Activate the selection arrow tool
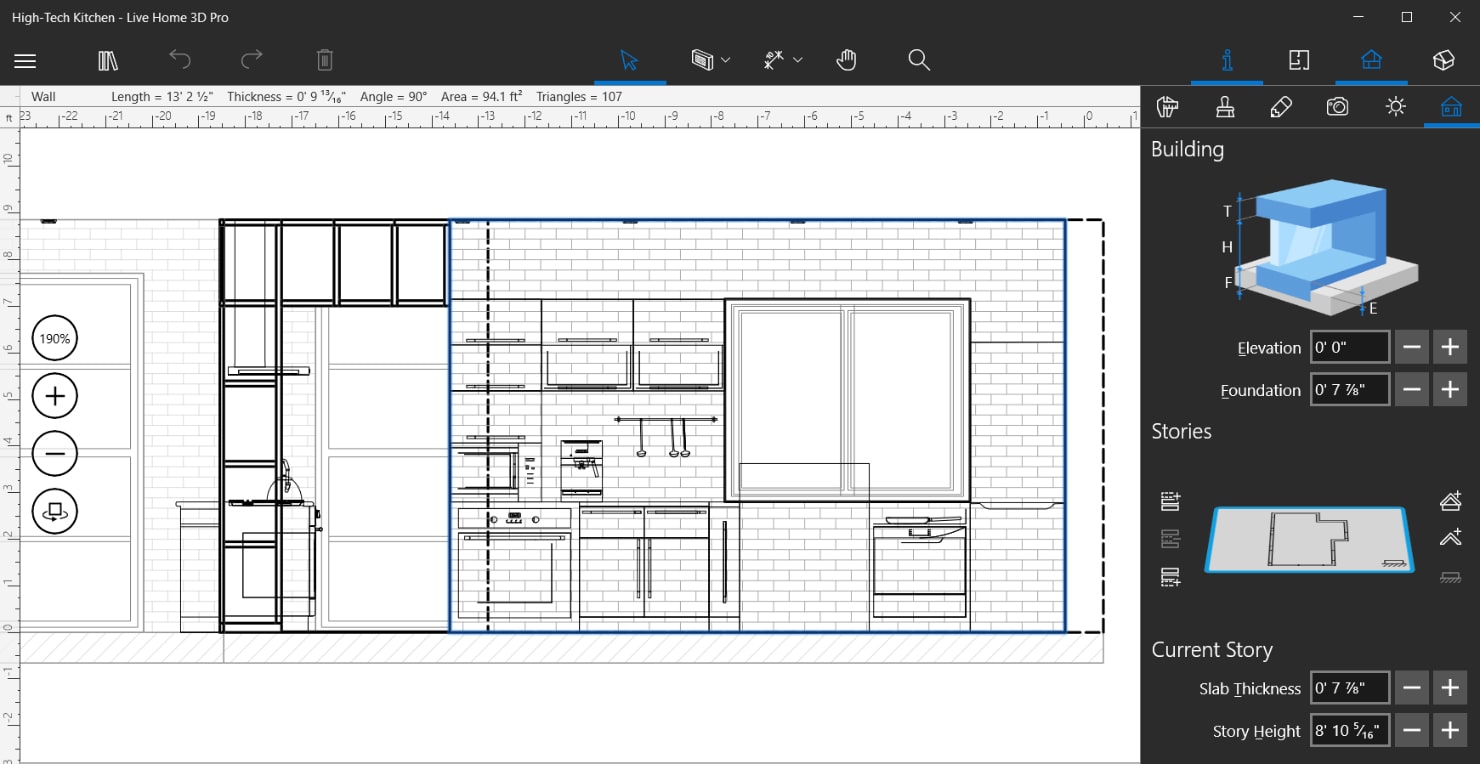Image resolution: width=1480 pixels, height=764 pixels. coord(629,60)
